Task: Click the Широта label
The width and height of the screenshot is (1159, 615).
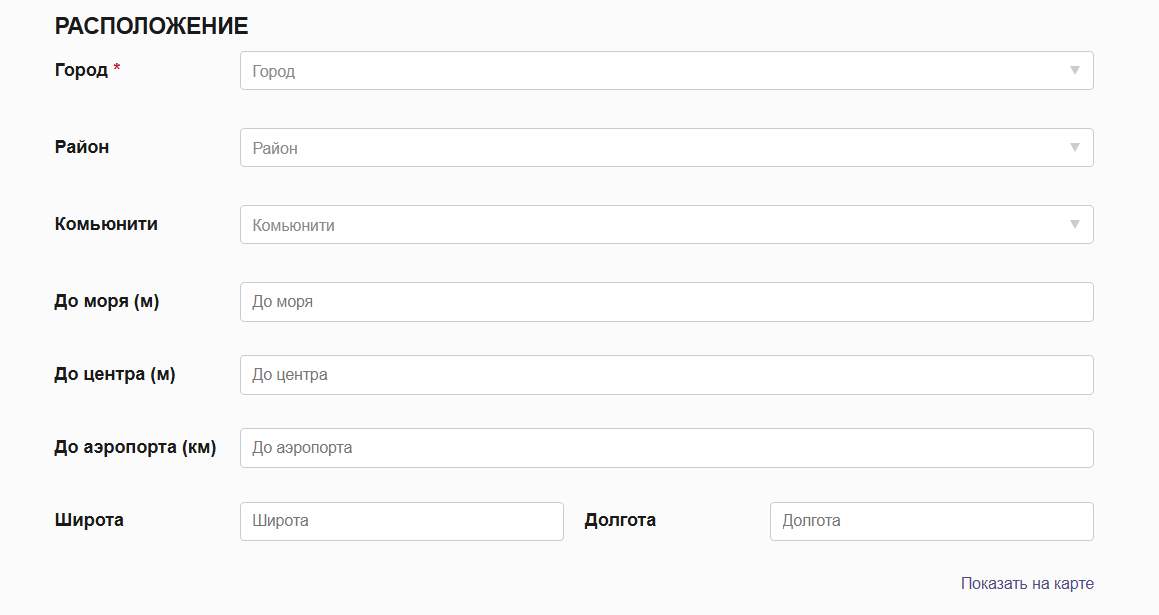Action: click(x=89, y=520)
